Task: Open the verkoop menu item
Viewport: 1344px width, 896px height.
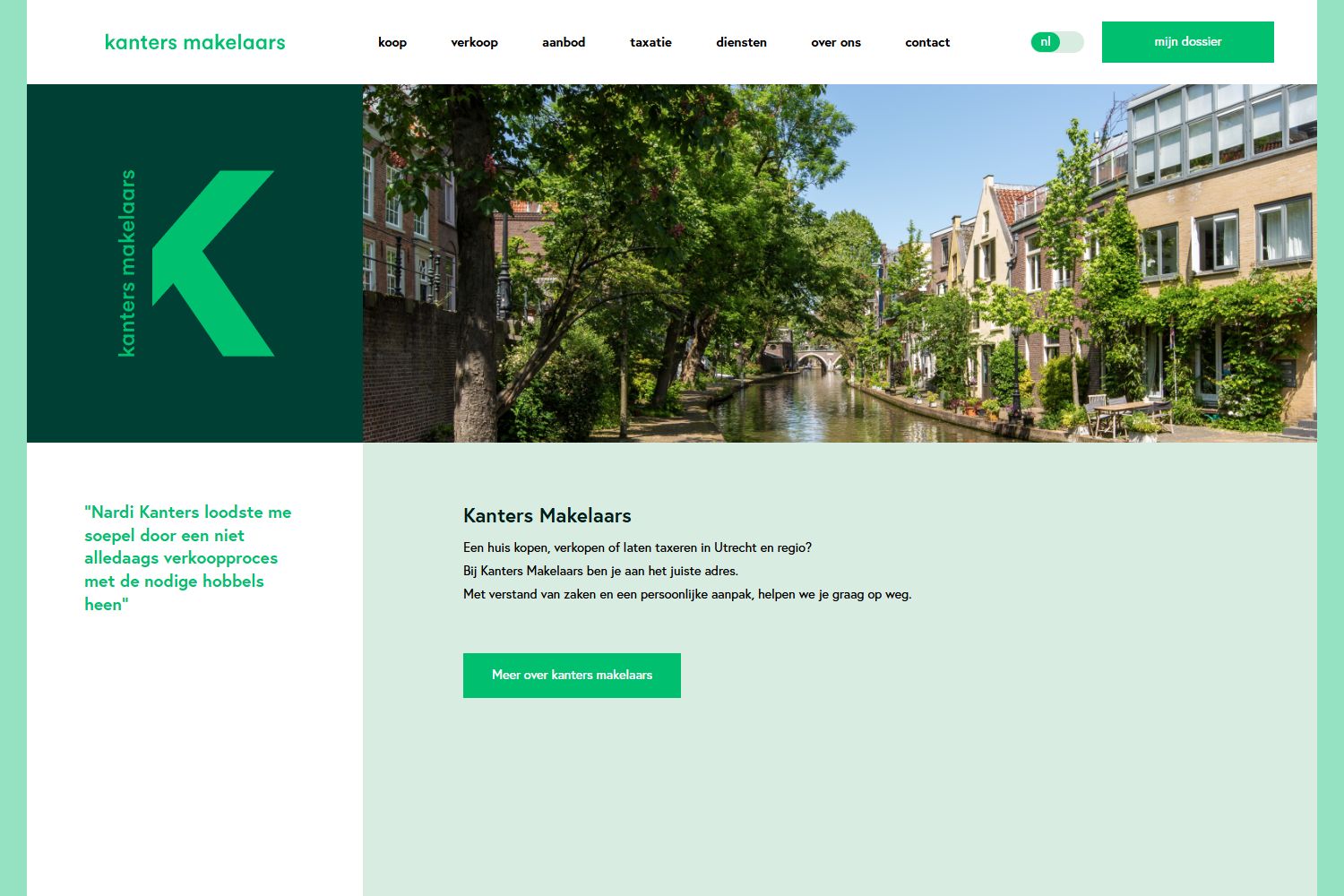Action: tap(475, 42)
